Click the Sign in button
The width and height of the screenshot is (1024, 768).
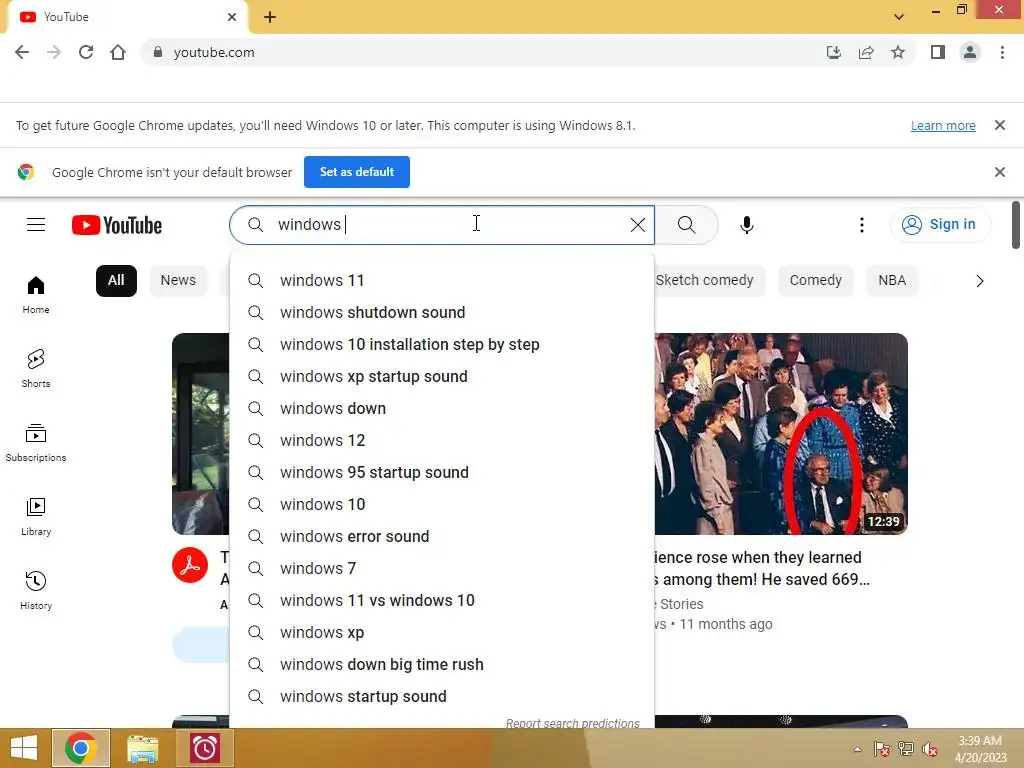coord(940,225)
